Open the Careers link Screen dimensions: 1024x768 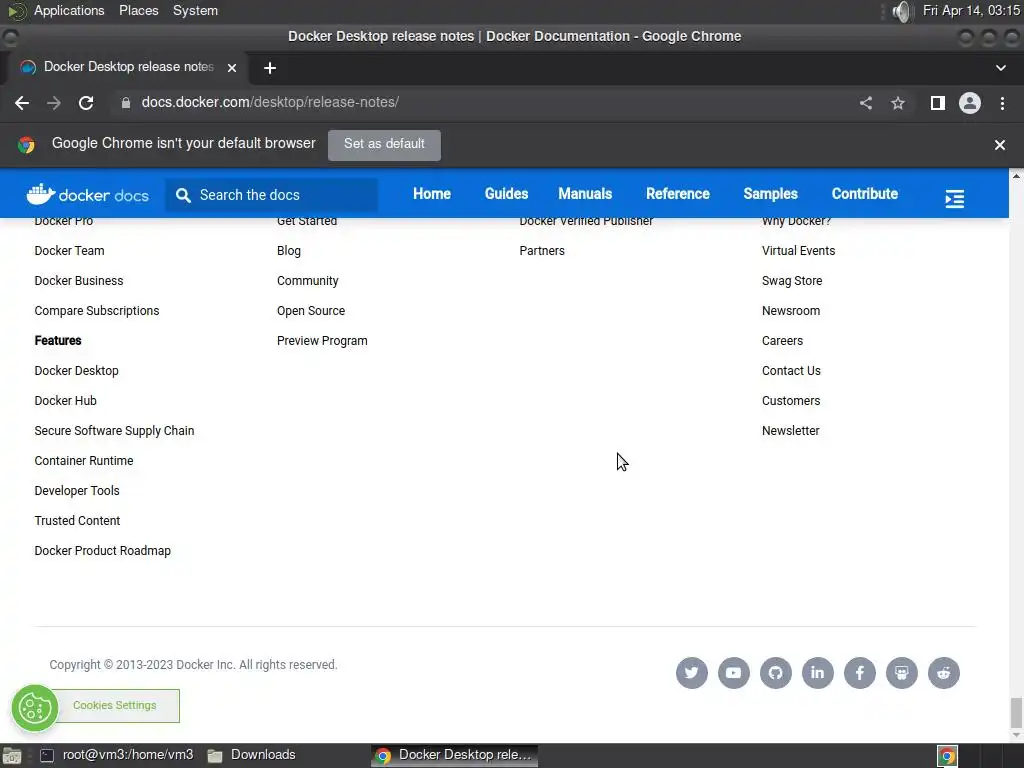pyautogui.click(x=782, y=341)
